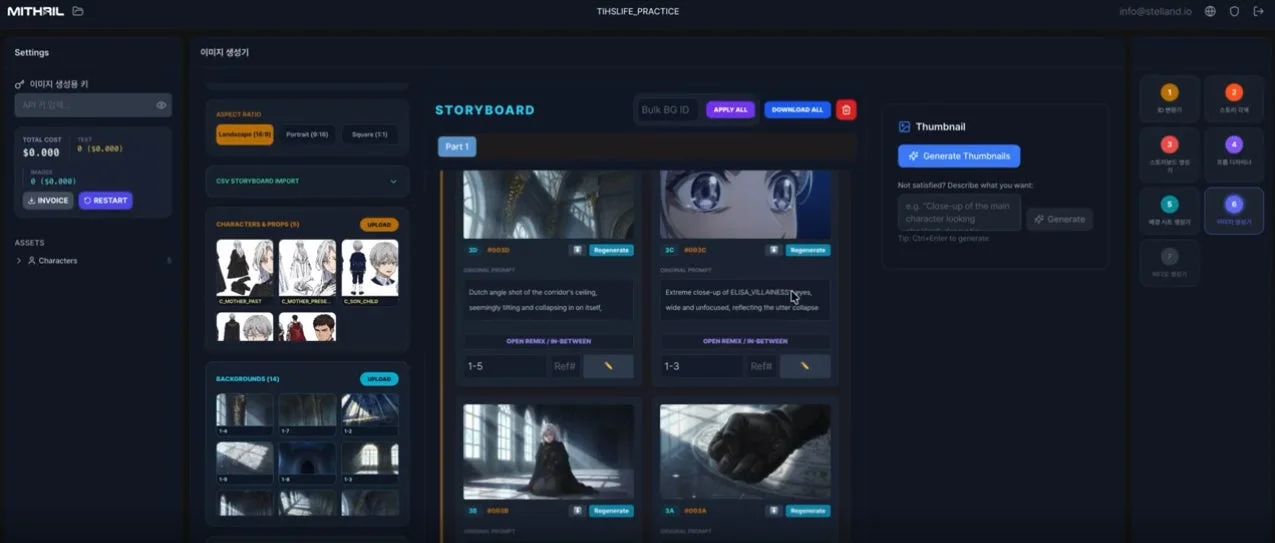Click pencil edit icon on the 1-5 card
Image resolution: width=1275 pixels, height=543 pixels.
point(608,366)
